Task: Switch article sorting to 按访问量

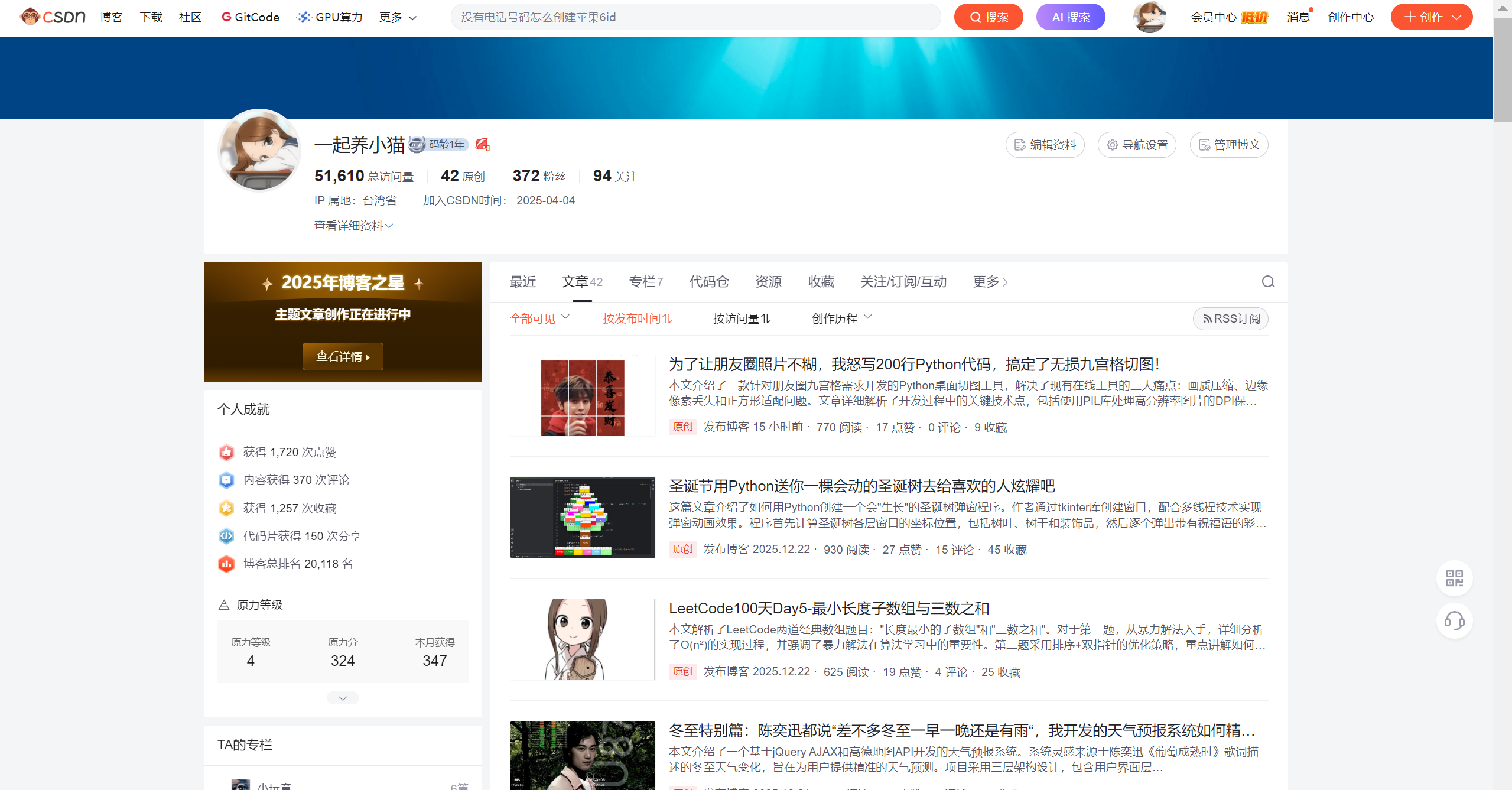Action: pyautogui.click(x=742, y=318)
